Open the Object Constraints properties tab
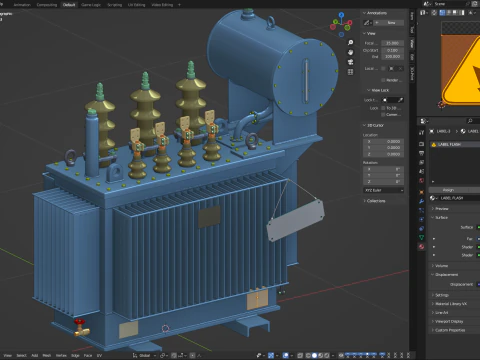This screenshot has height=360, width=480. click(x=422, y=228)
